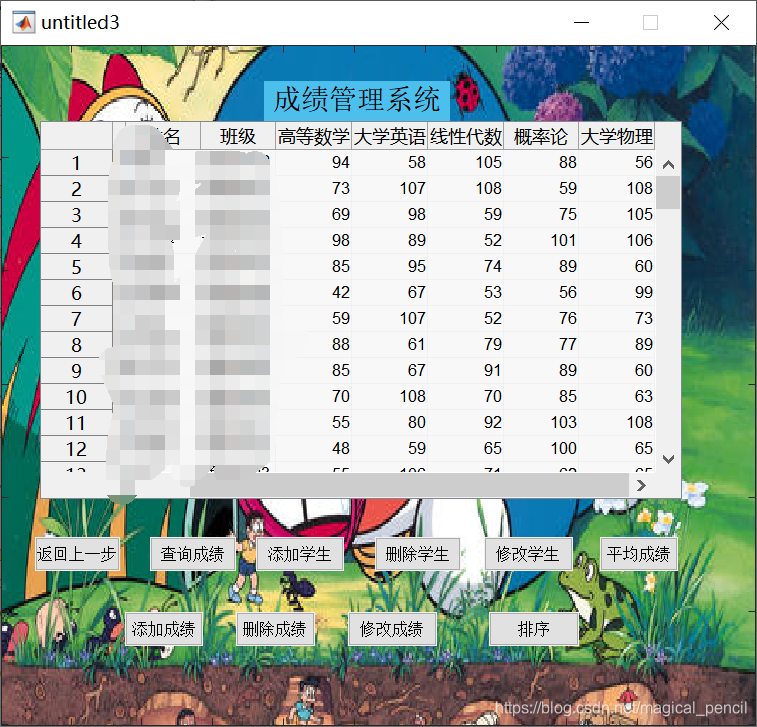Click the horizontal scrollbar right arrow
Viewport: 757px width, 727px height.
641,485
